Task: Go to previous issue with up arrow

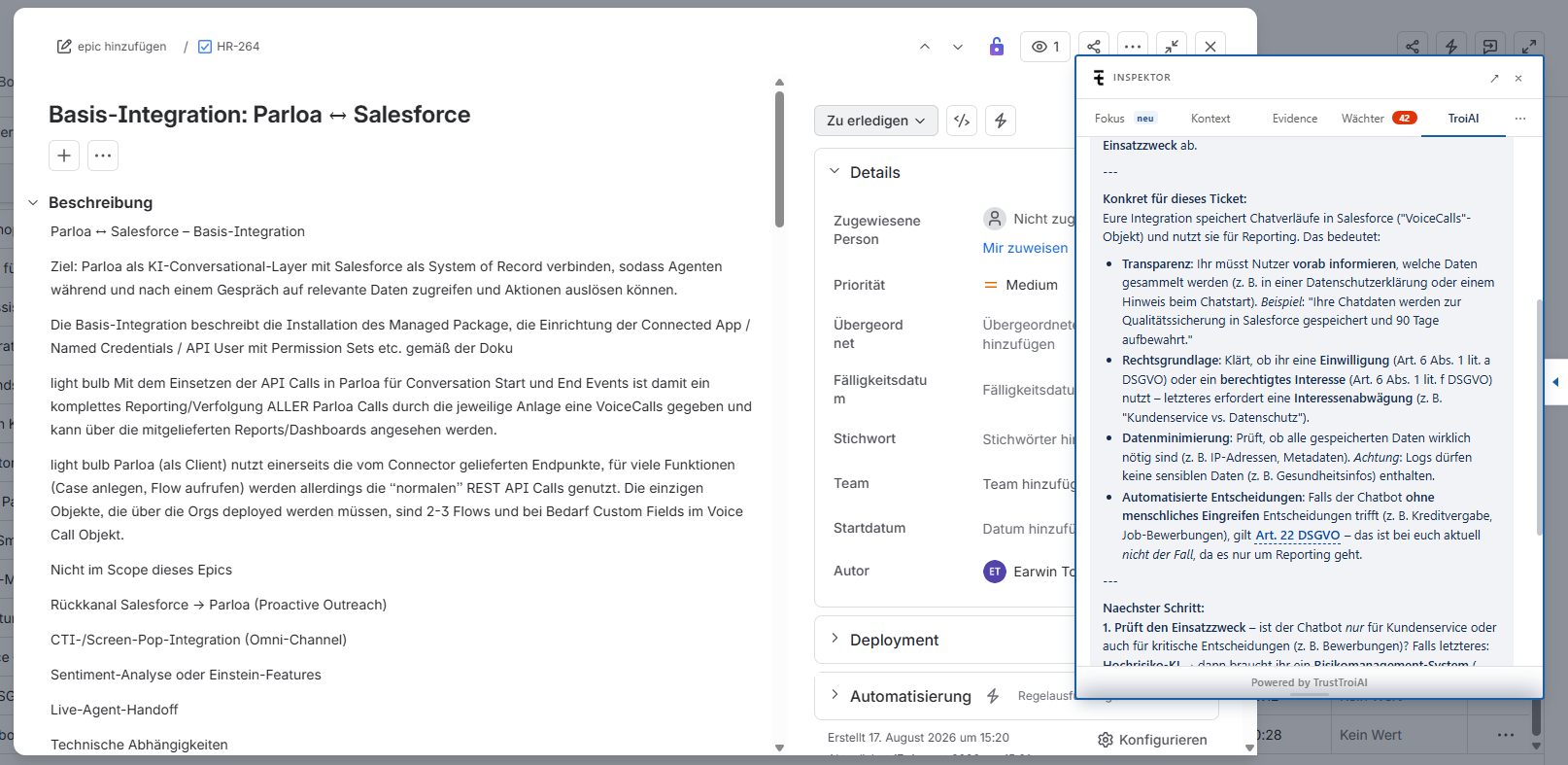Action: point(925,47)
